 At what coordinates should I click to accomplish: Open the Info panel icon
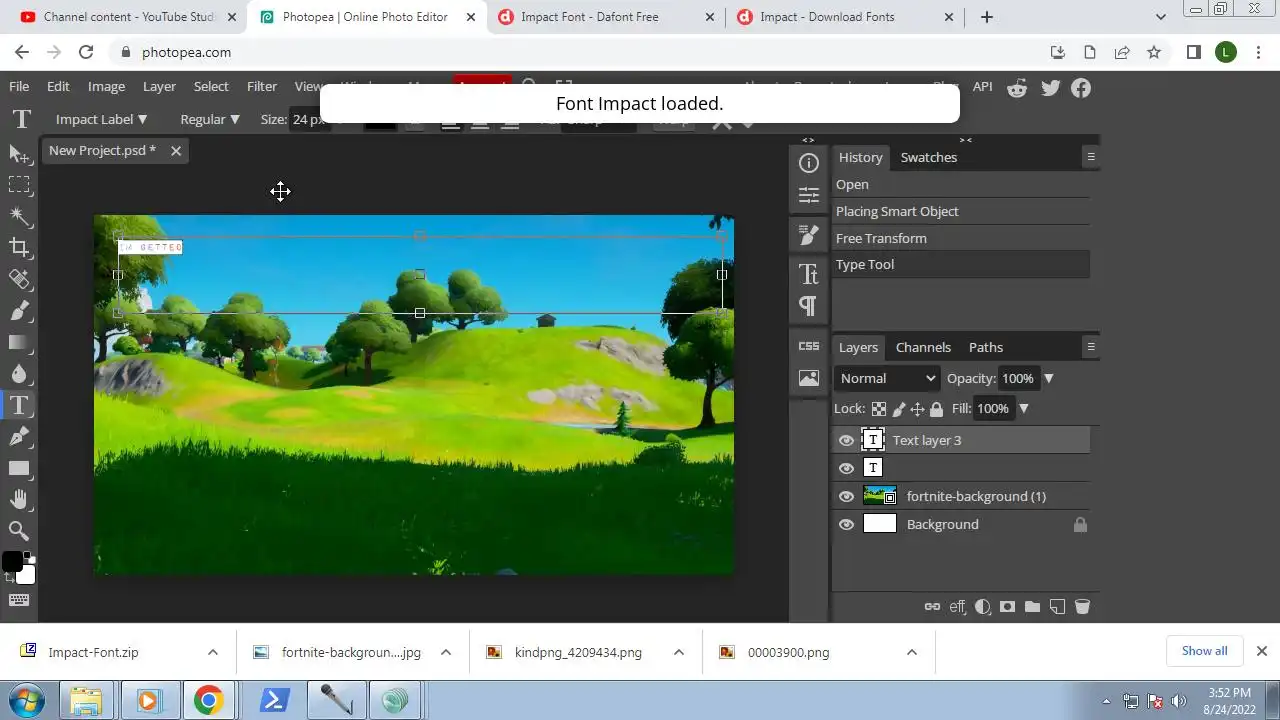(x=809, y=163)
